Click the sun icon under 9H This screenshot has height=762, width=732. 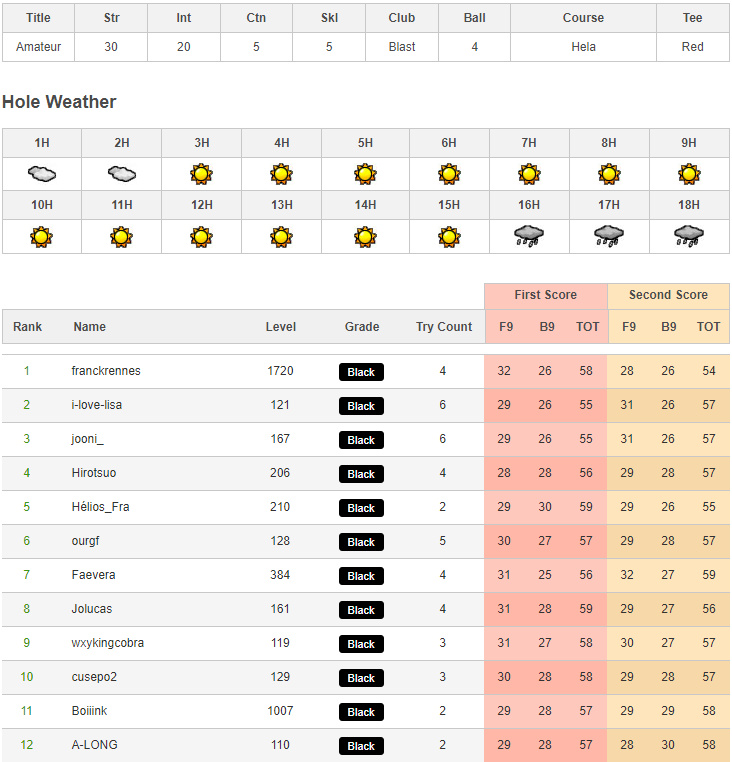(689, 174)
